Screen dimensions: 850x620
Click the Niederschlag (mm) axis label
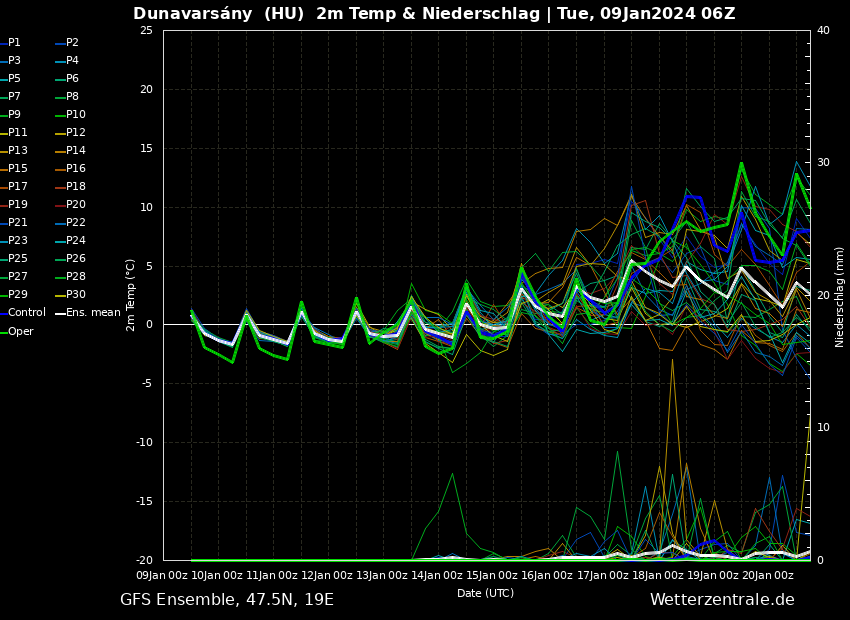click(840, 296)
